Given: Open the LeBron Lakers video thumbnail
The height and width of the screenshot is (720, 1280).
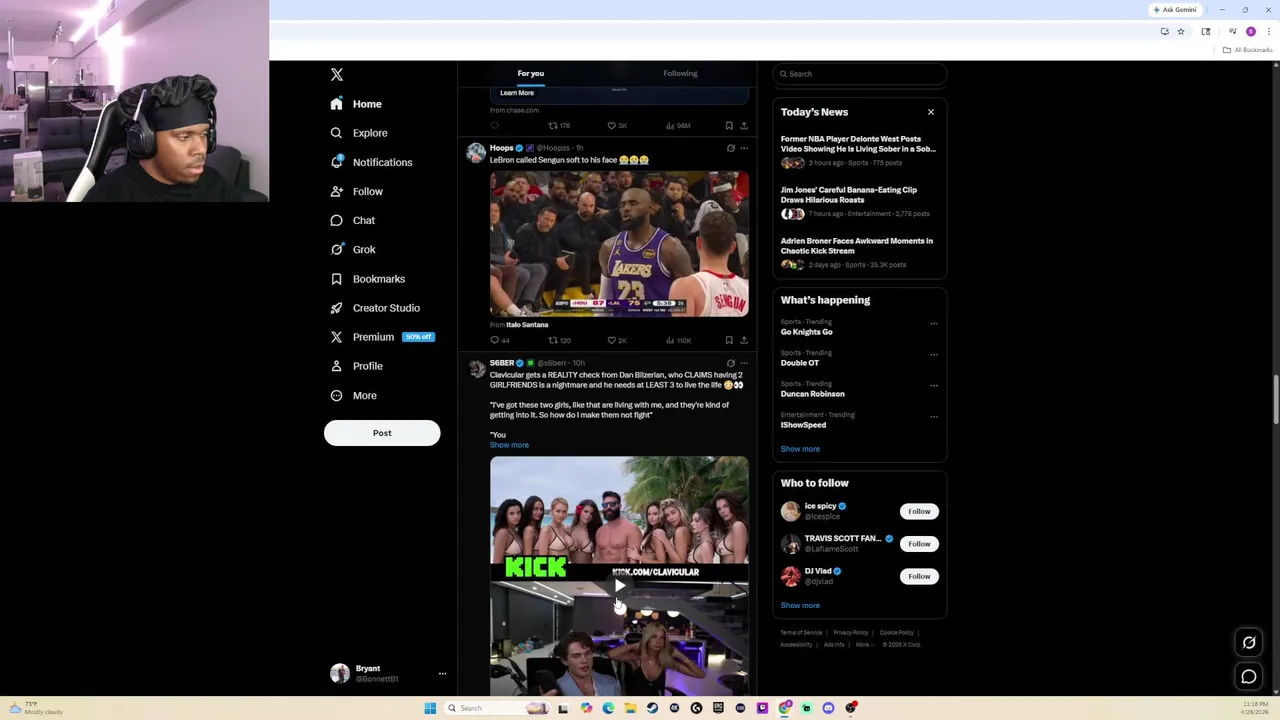Looking at the screenshot, I should tap(619, 244).
